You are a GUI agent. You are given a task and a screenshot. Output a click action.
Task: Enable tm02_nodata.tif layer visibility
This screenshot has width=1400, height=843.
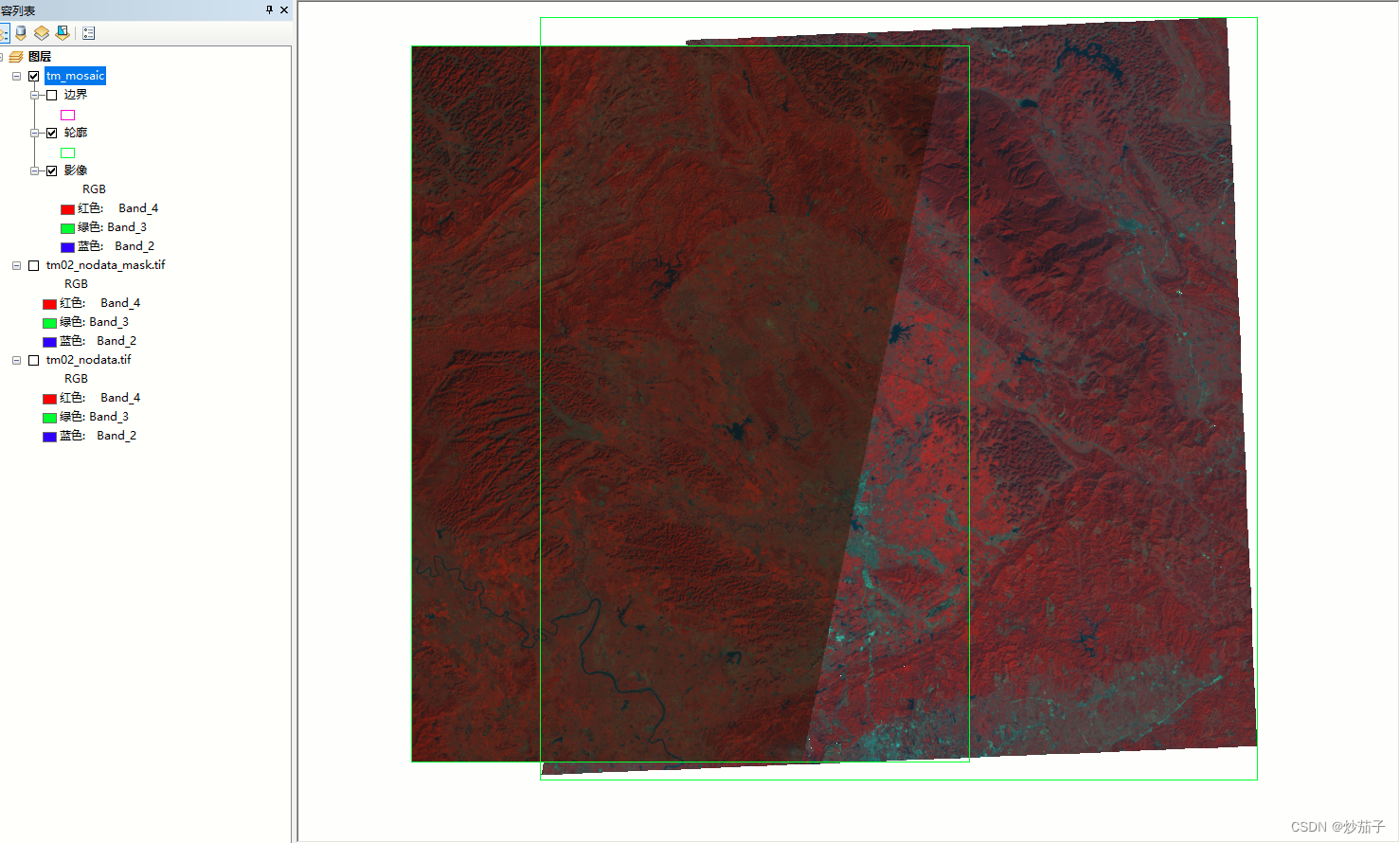coord(34,360)
